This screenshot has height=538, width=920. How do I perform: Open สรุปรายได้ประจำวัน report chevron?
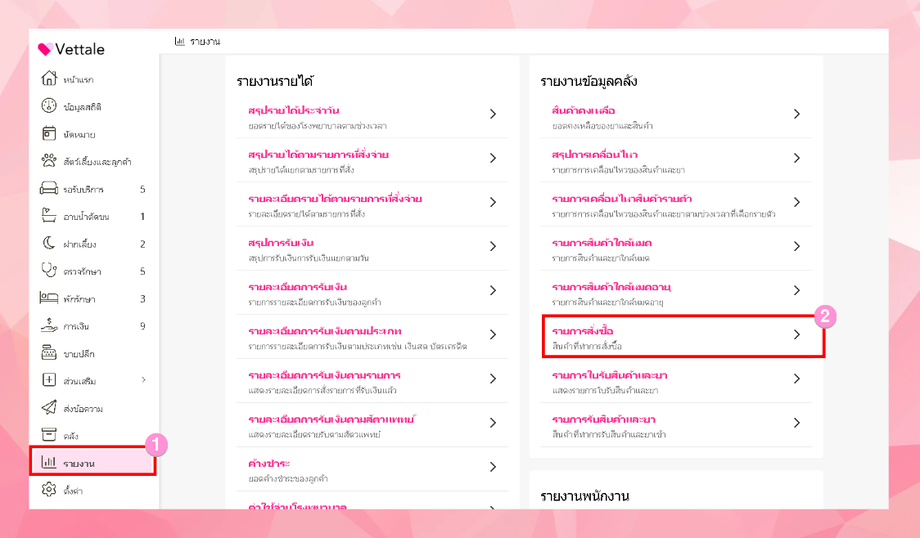(493, 114)
